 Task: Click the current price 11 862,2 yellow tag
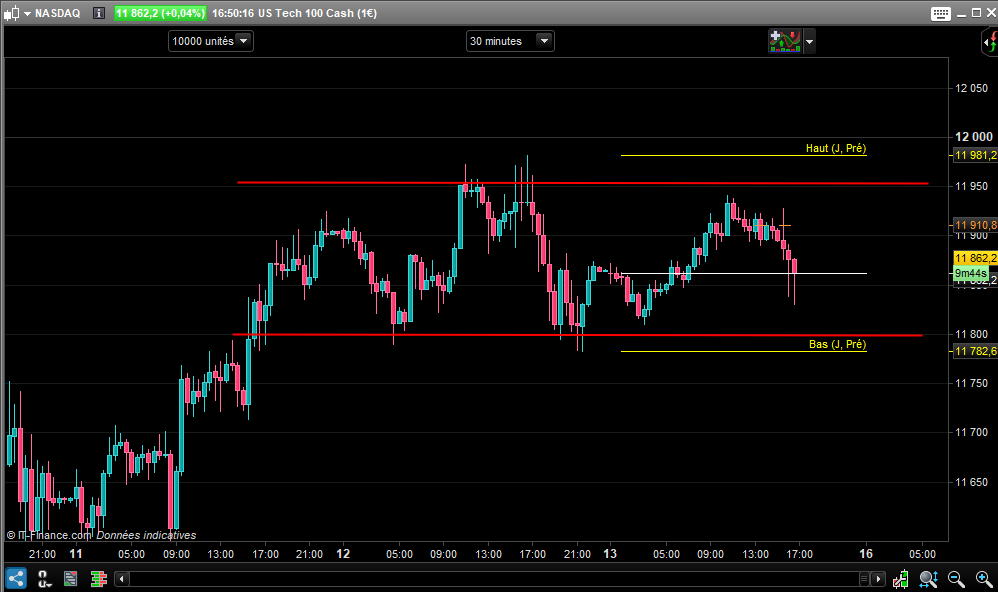(x=975, y=258)
